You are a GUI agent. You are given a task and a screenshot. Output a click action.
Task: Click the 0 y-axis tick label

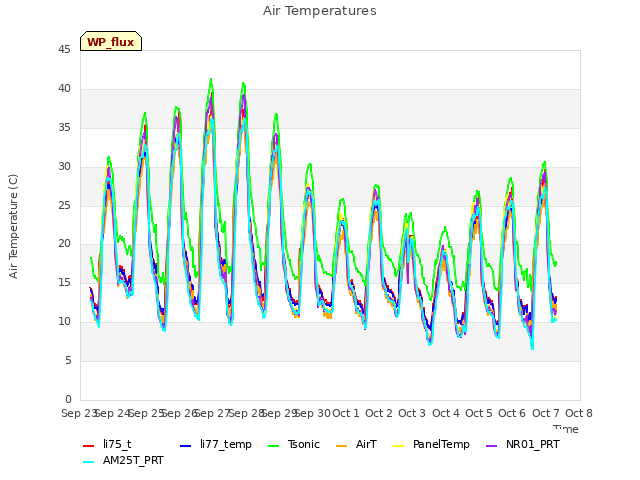click(68, 399)
